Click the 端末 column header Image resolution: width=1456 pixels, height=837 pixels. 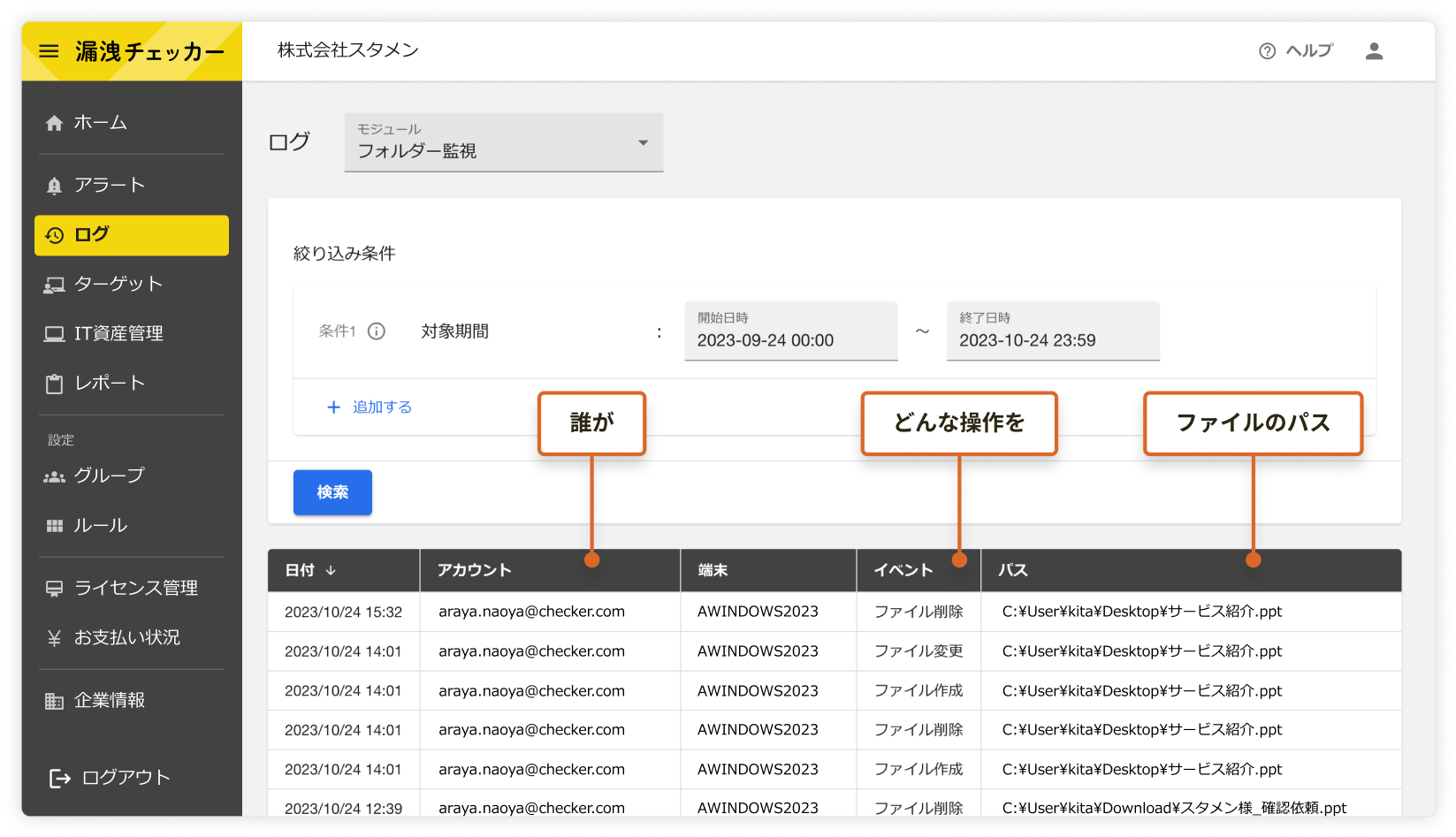[x=768, y=570]
